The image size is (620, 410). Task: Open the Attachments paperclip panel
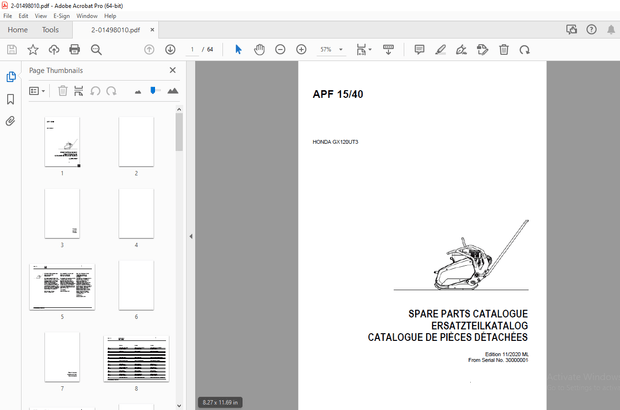click(11, 121)
